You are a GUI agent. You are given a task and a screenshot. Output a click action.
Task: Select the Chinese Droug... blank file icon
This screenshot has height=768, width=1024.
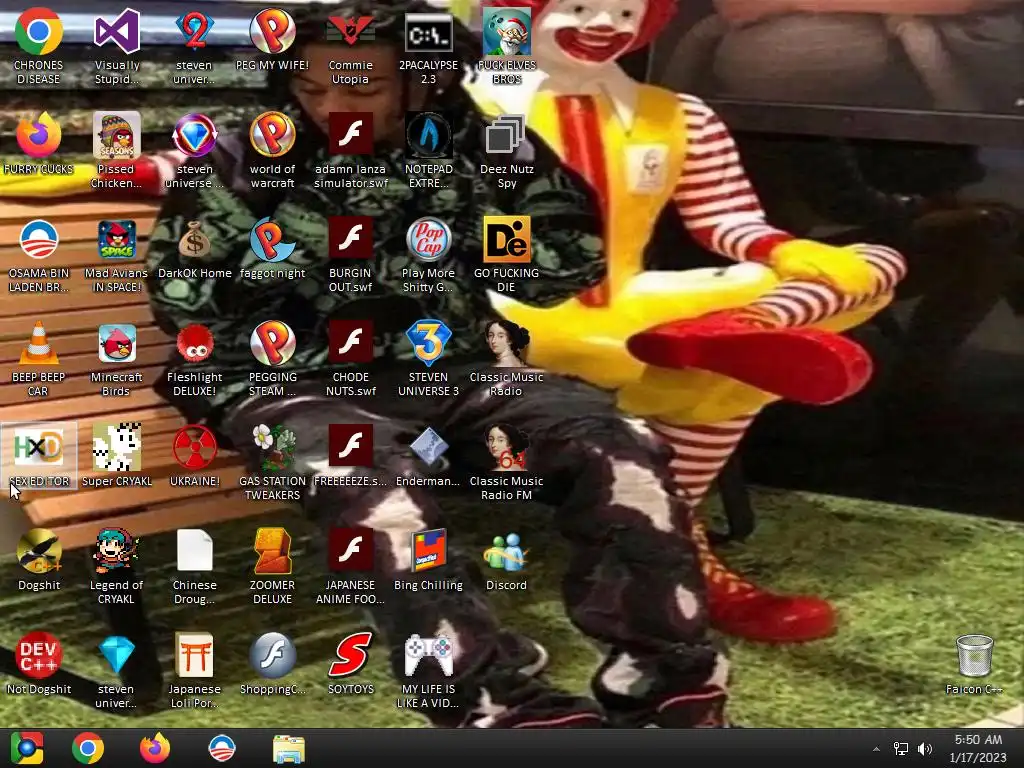(x=195, y=551)
